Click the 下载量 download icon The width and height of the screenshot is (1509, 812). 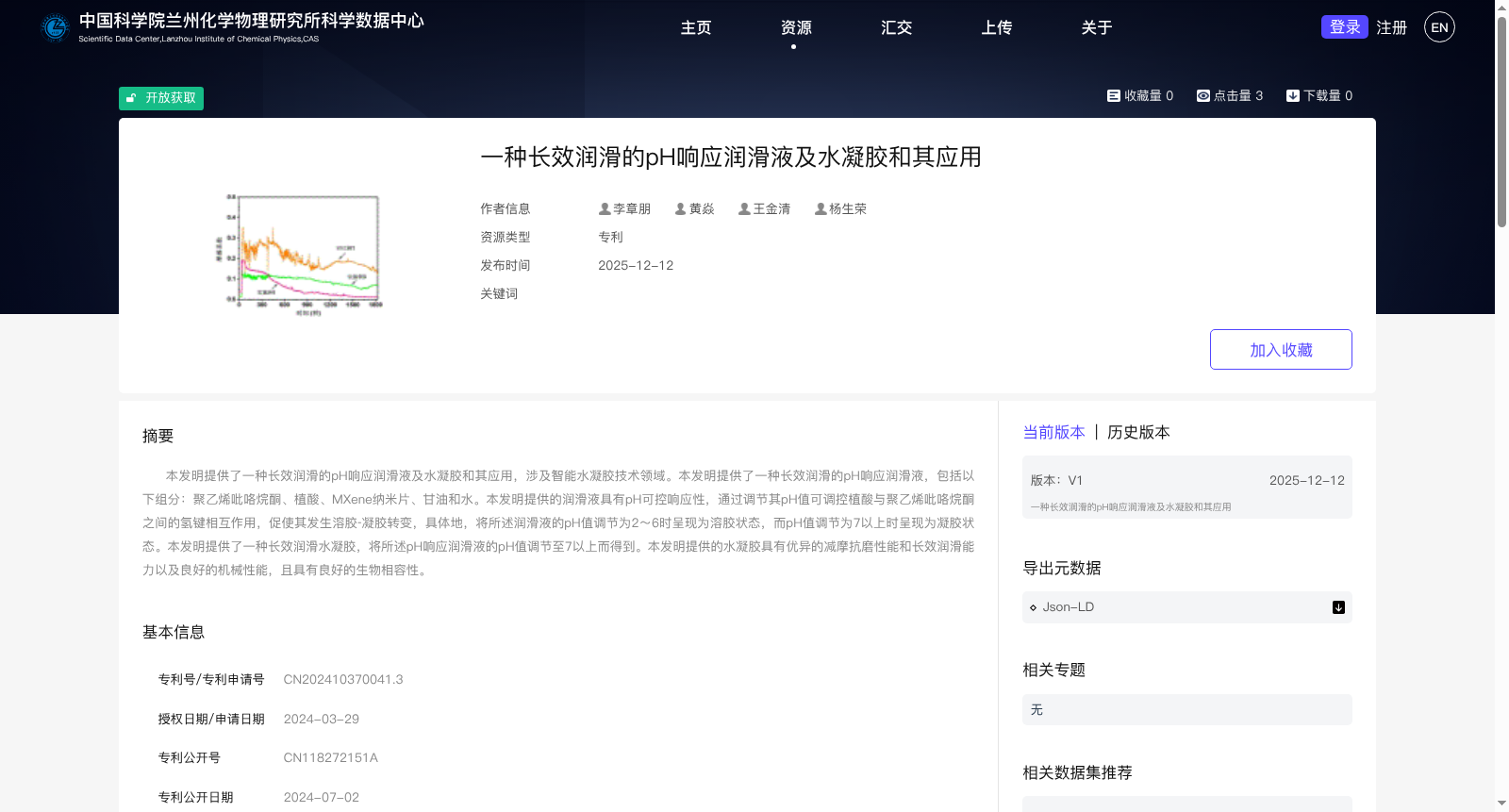(x=1292, y=95)
